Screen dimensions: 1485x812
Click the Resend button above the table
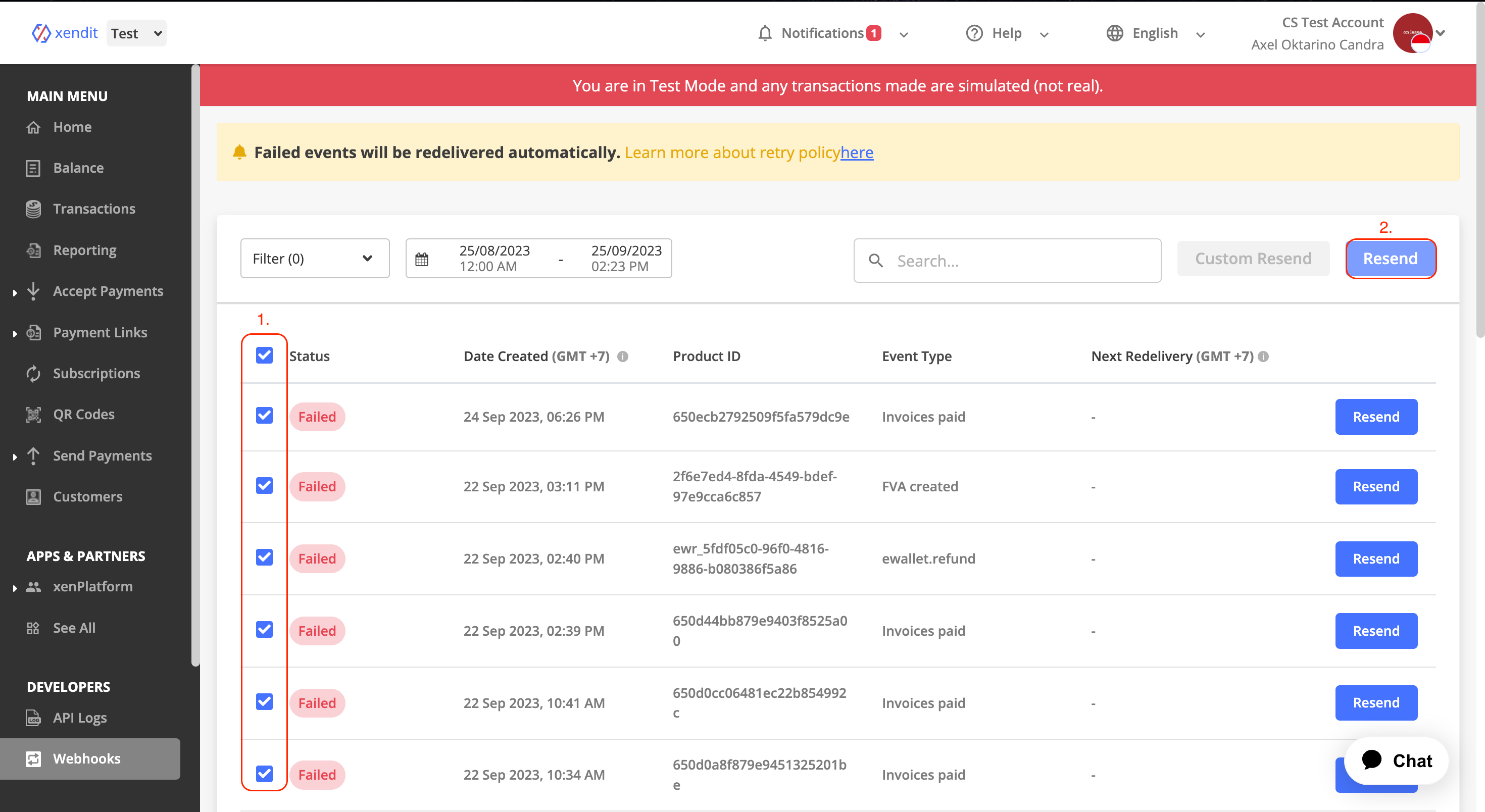pyautogui.click(x=1391, y=258)
